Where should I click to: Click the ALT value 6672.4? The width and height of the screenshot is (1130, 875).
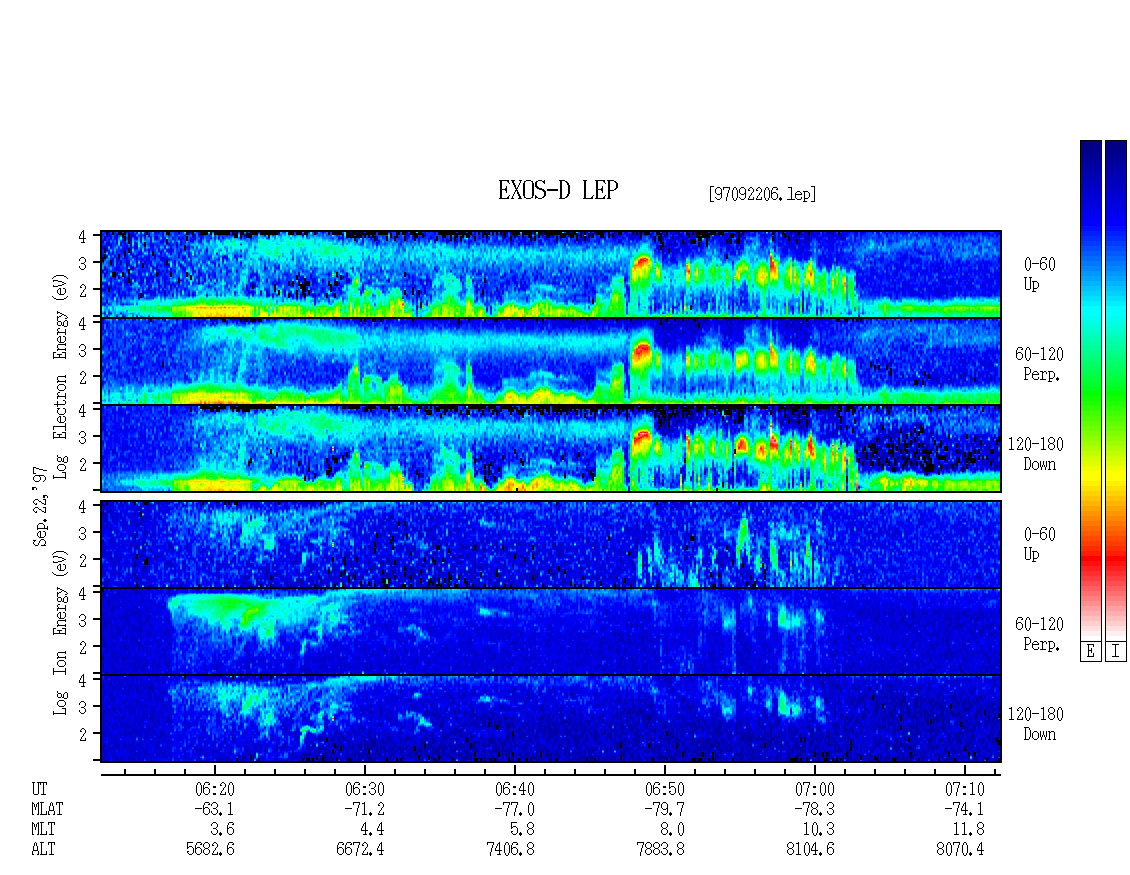pyautogui.click(x=360, y=850)
